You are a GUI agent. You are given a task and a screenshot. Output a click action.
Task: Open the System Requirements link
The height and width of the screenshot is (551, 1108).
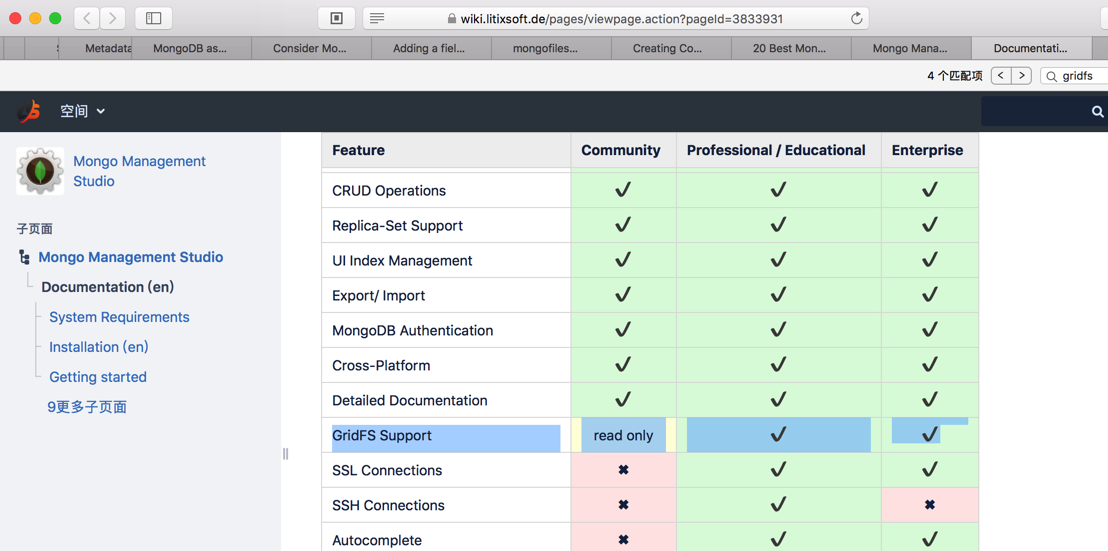119,317
